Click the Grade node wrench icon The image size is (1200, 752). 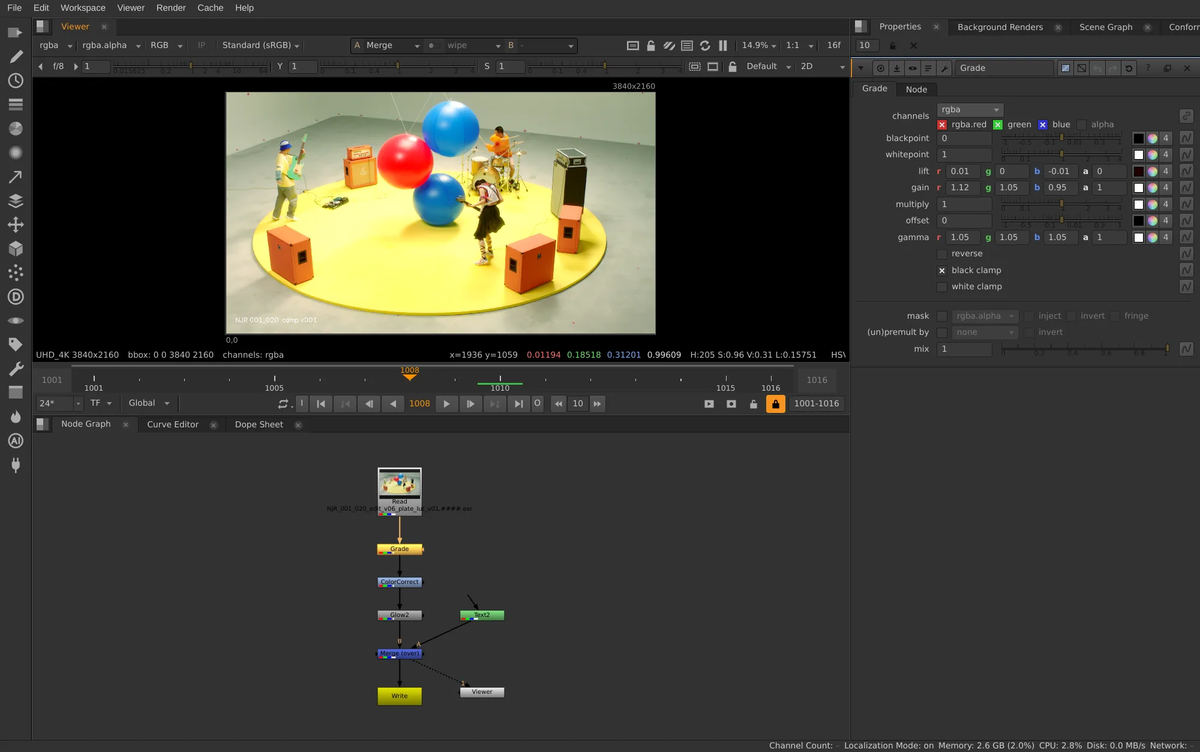click(944, 68)
